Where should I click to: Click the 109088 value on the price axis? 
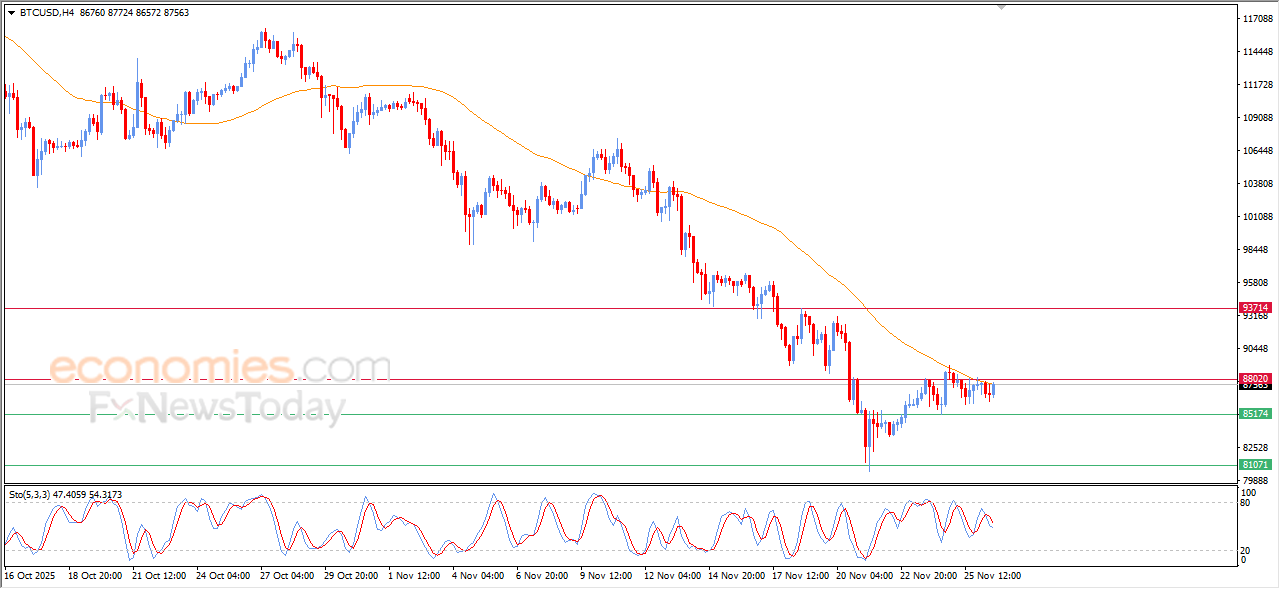tap(1257, 118)
